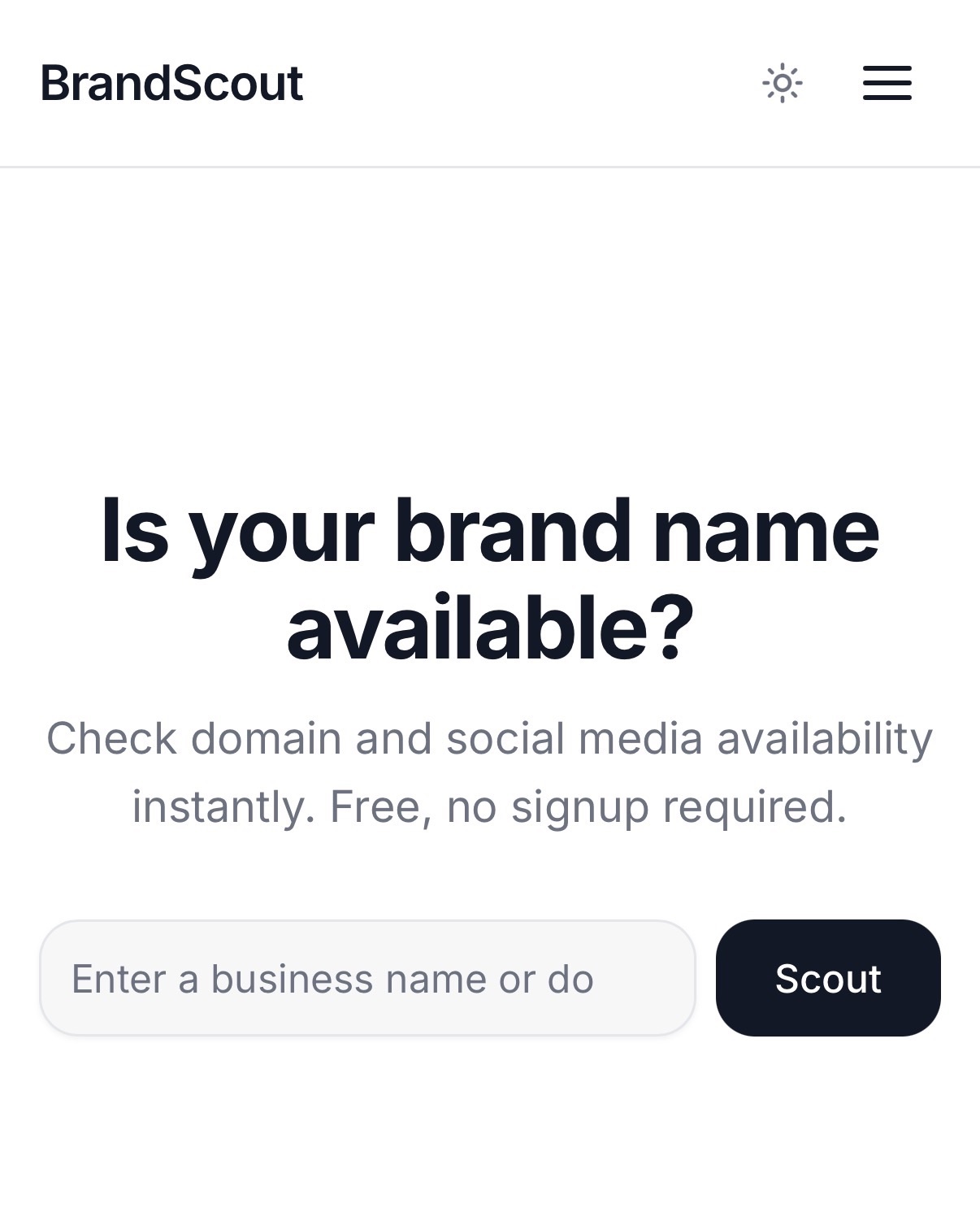Show navigation options from the header menu
980x1217 pixels.
coord(887,83)
